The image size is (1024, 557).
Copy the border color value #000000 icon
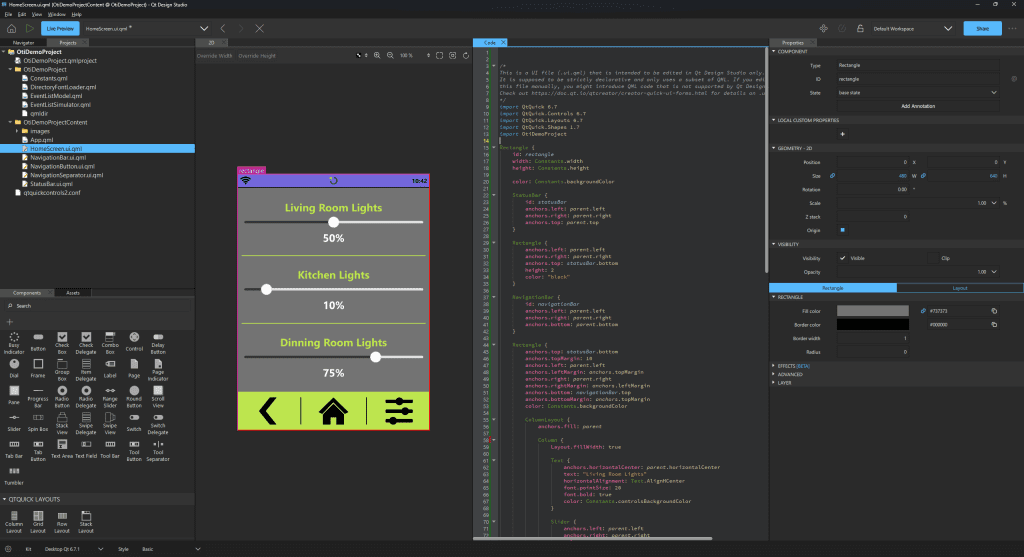pyautogui.click(x=994, y=325)
